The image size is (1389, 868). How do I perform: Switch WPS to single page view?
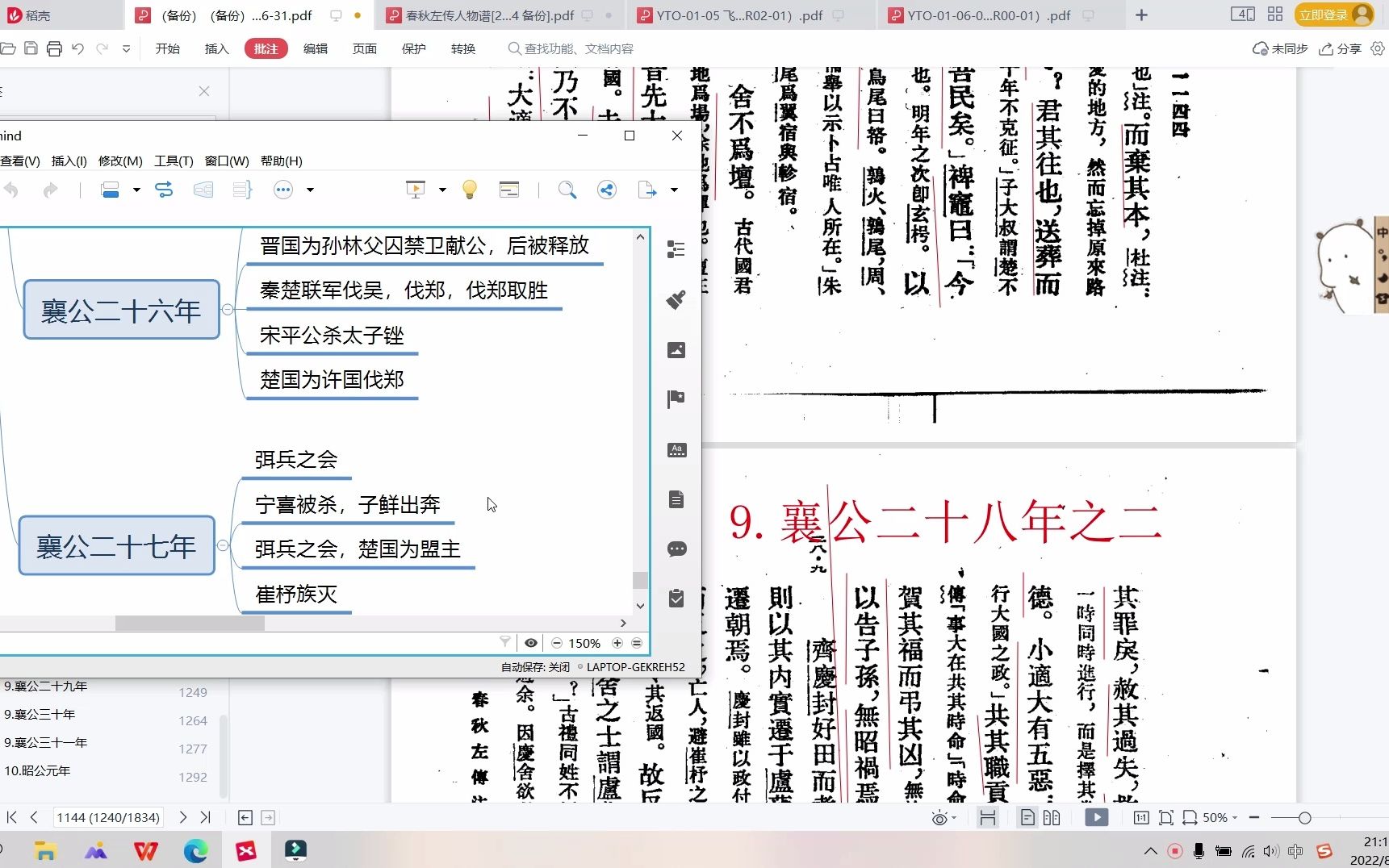1027,818
